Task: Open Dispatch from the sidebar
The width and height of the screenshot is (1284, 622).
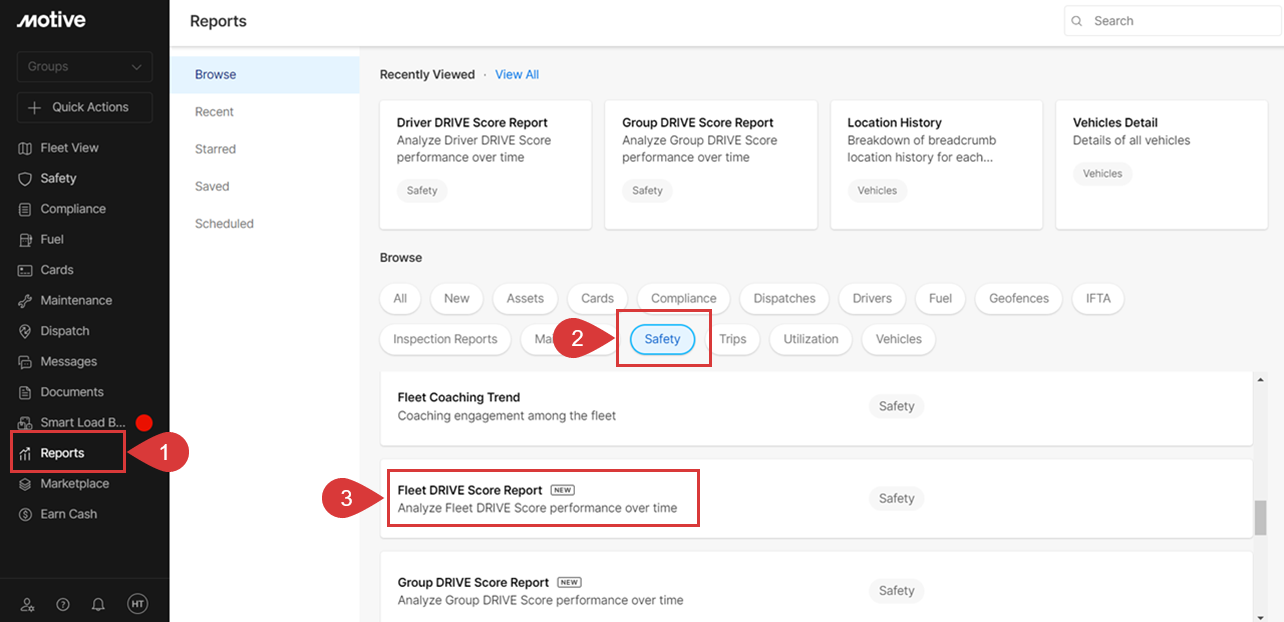Action: (x=65, y=331)
